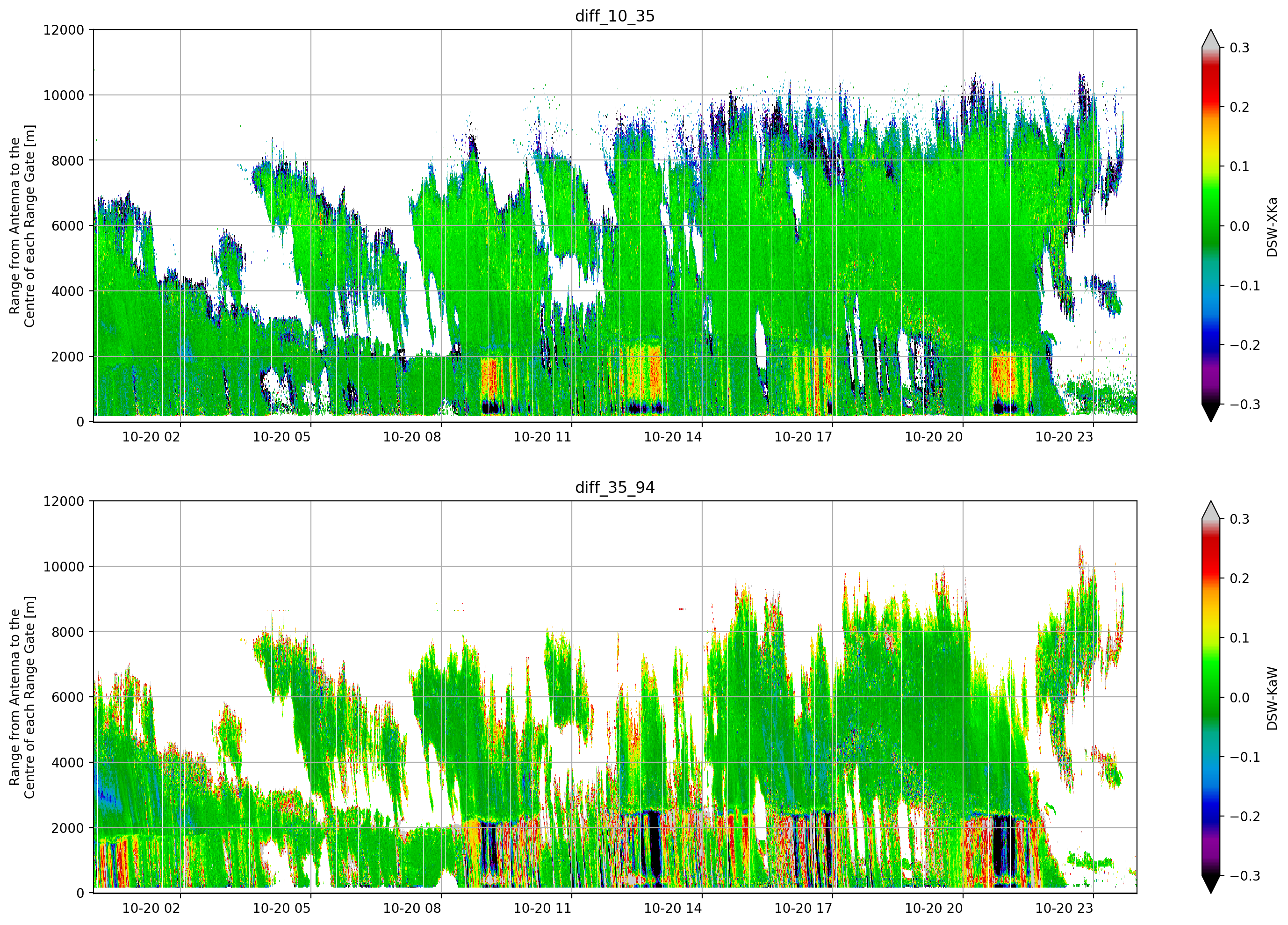Click y tick 2000 of diff_35_94 plot
The width and height of the screenshot is (1288, 925).
(68, 828)
